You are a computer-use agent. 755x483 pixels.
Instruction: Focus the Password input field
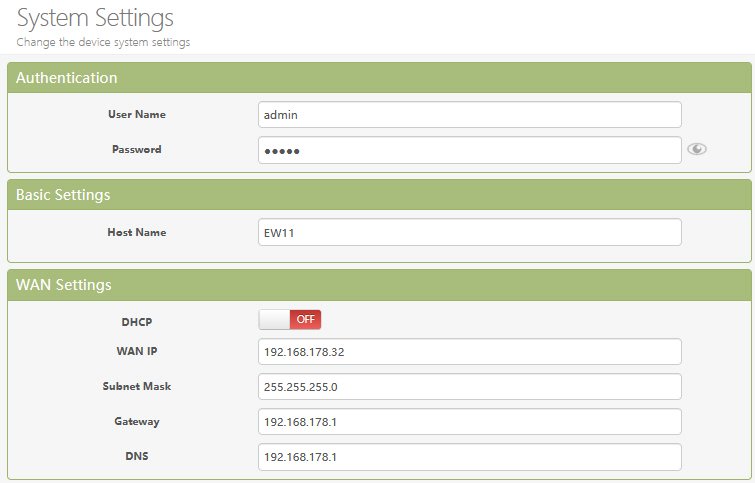(x=469, y=150)
